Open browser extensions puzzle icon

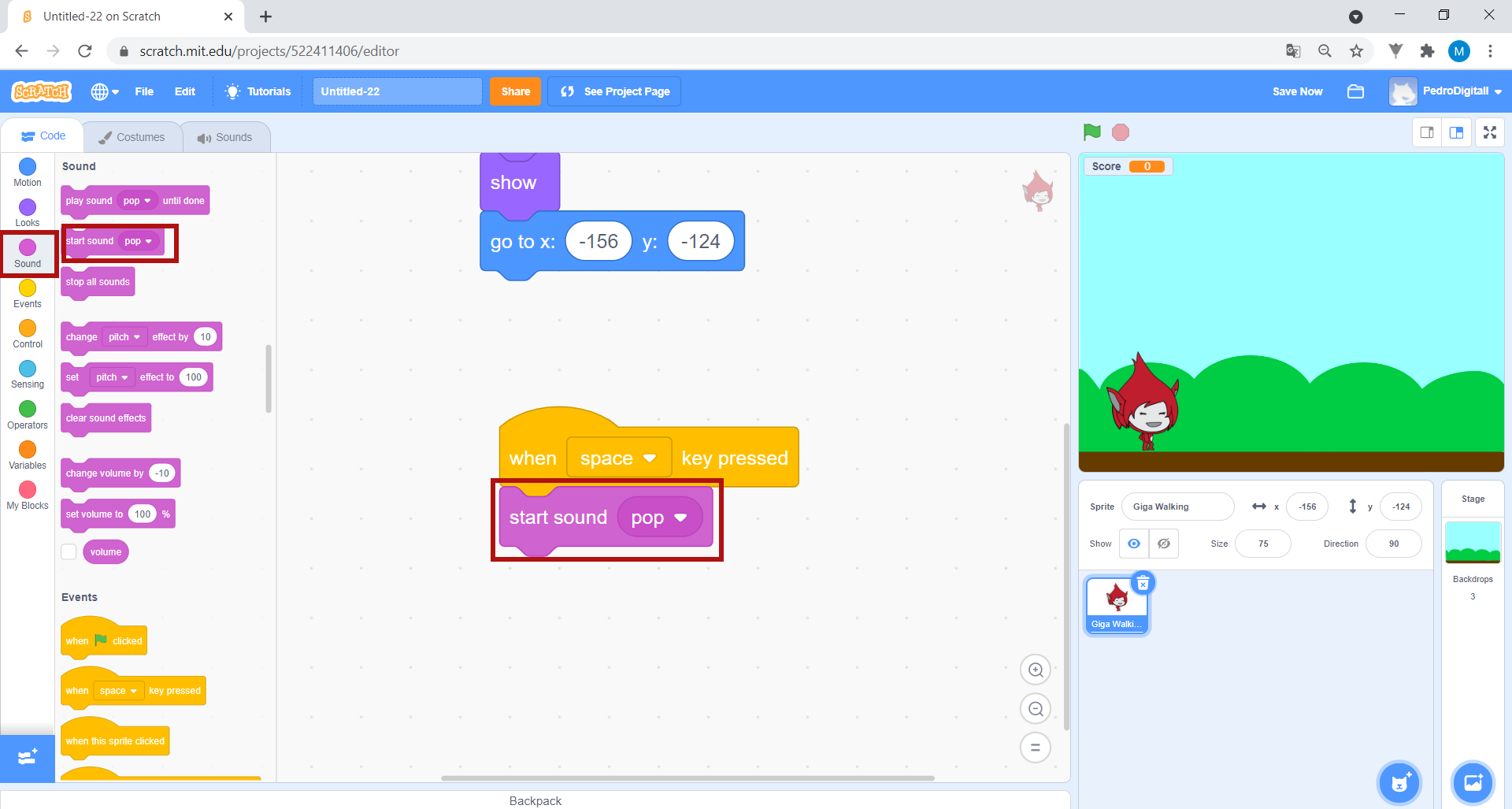[1427, 51]
